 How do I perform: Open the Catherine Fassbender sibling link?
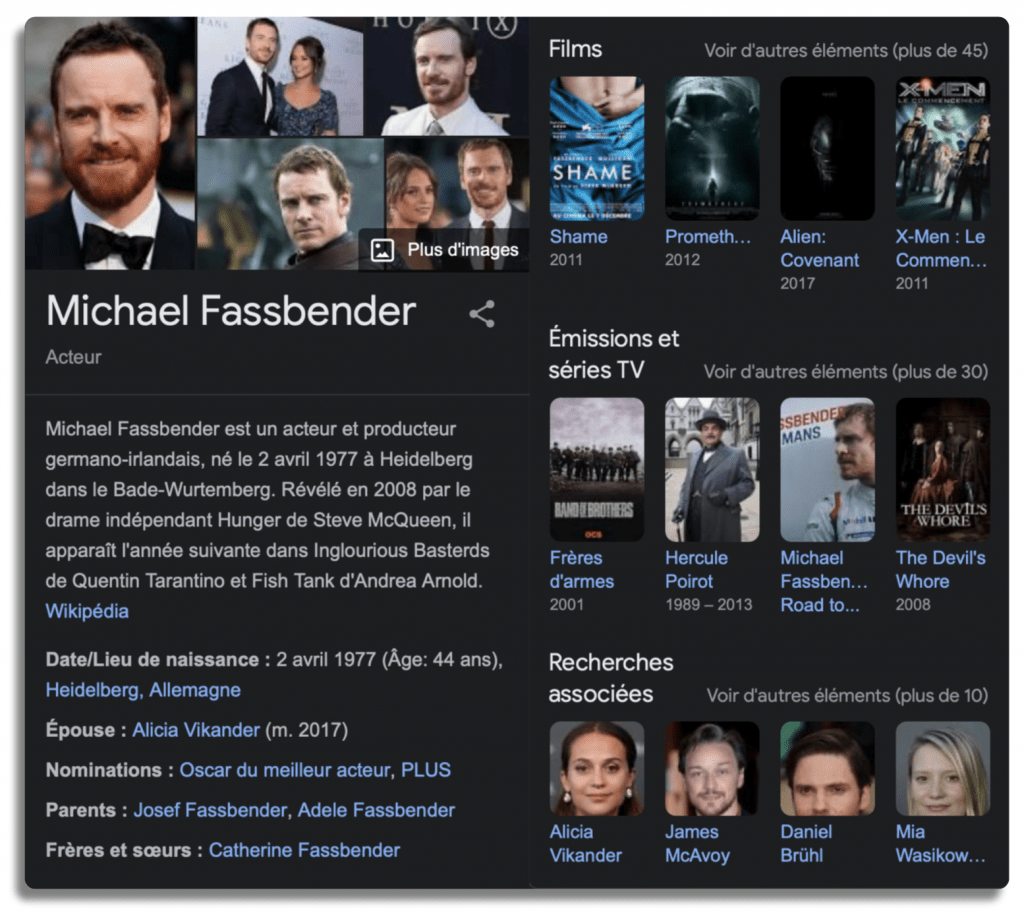click(304, 850)
